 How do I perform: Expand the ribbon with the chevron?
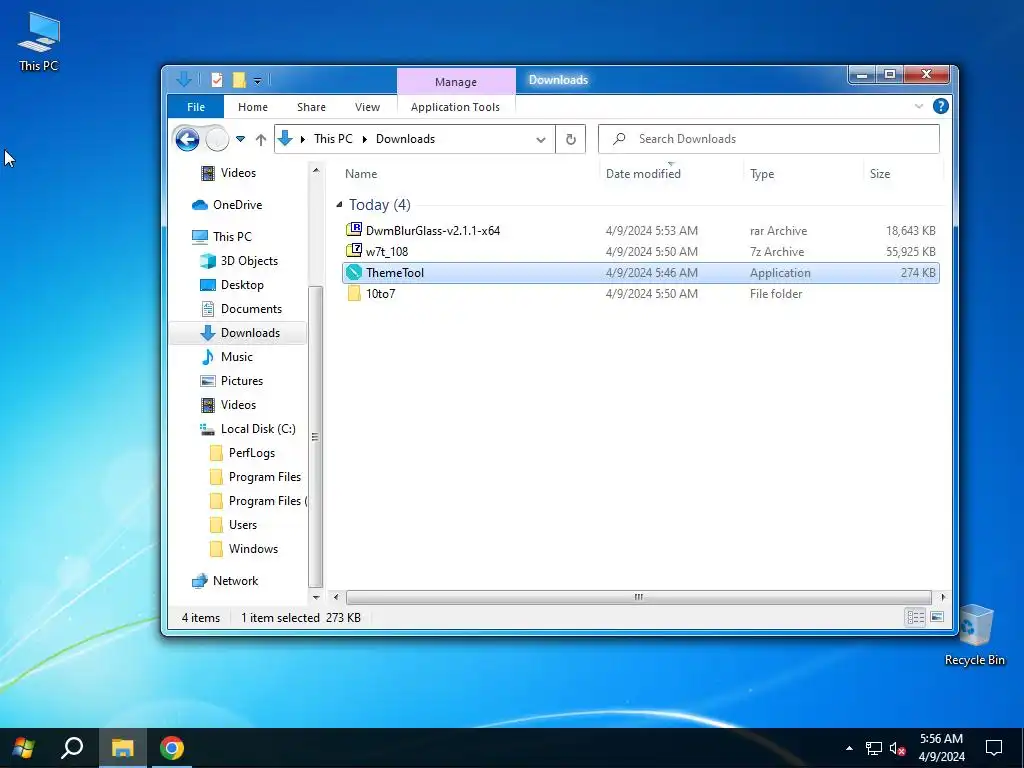click(x=918, y=106)
